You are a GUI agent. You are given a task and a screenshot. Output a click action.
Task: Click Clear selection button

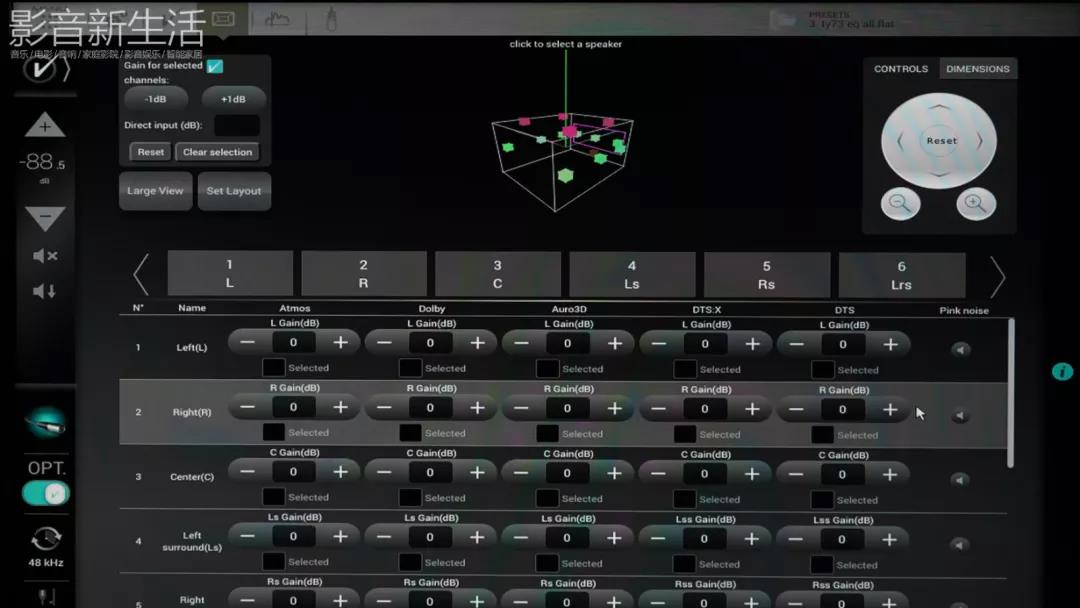(x=218, y=152)
